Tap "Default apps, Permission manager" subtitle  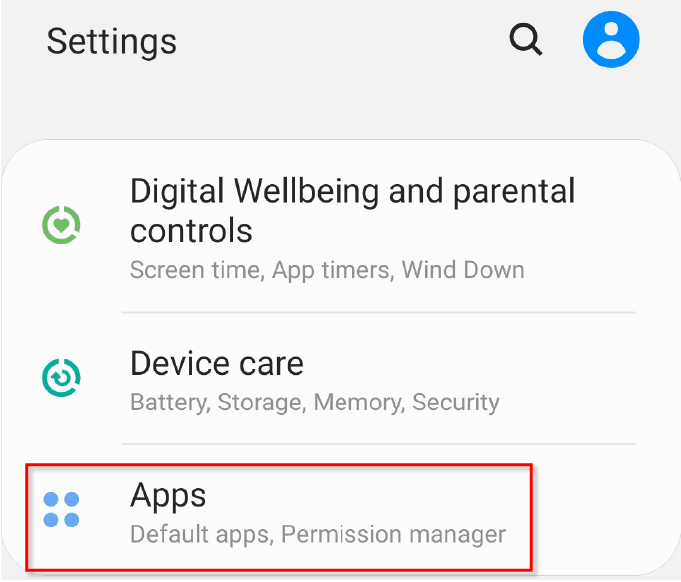[318, 534]
